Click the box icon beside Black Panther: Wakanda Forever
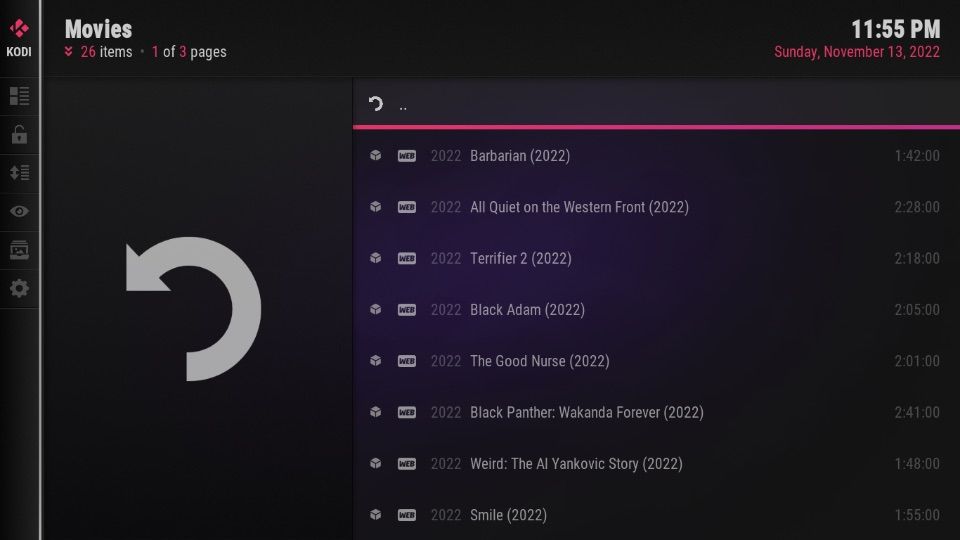 [375, 412]
